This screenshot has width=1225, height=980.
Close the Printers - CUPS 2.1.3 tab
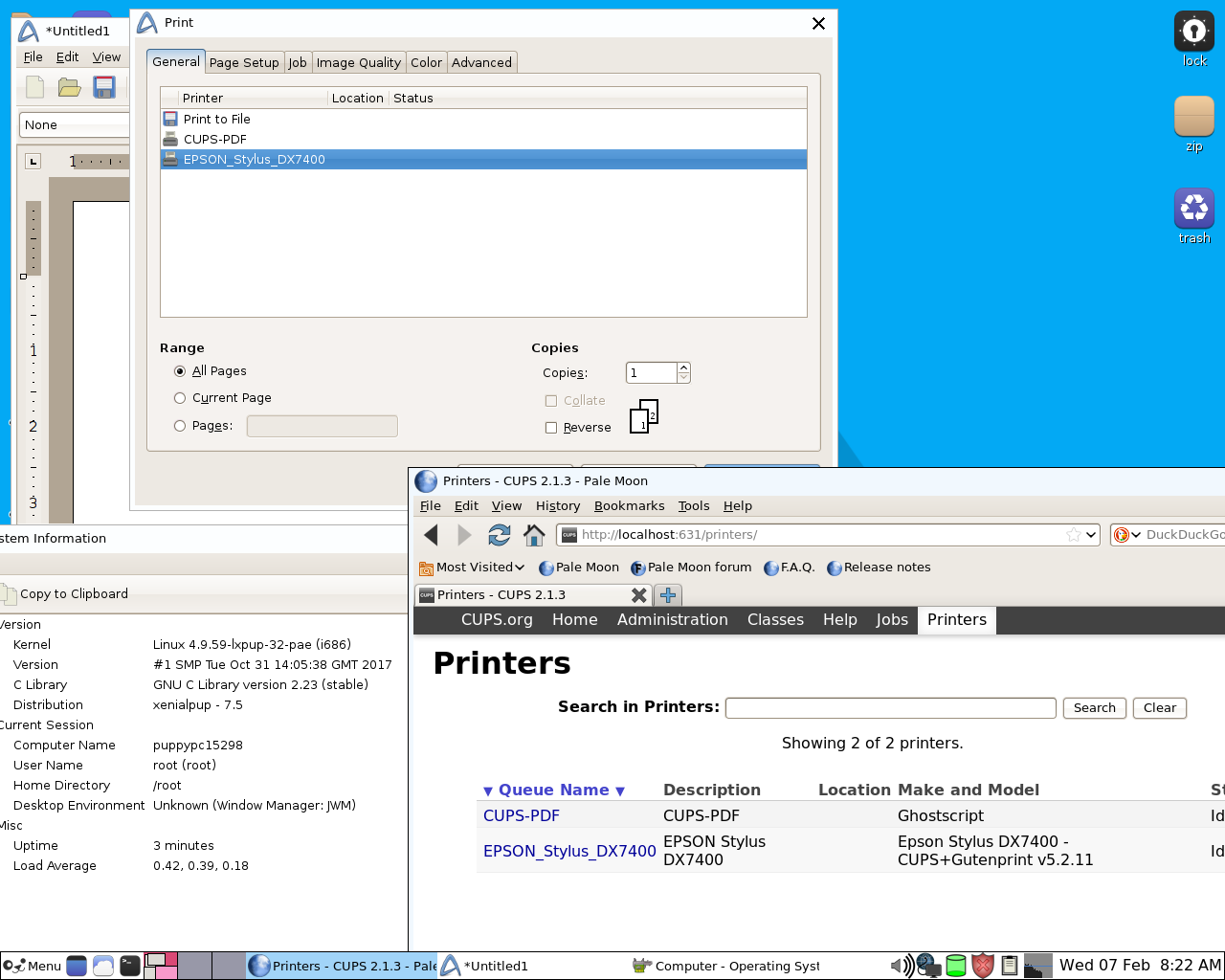(x=639, y=595)
